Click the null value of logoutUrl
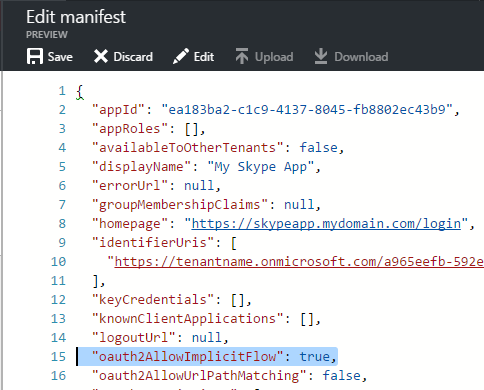Screen dimensions: 484x390 [207, 338]
